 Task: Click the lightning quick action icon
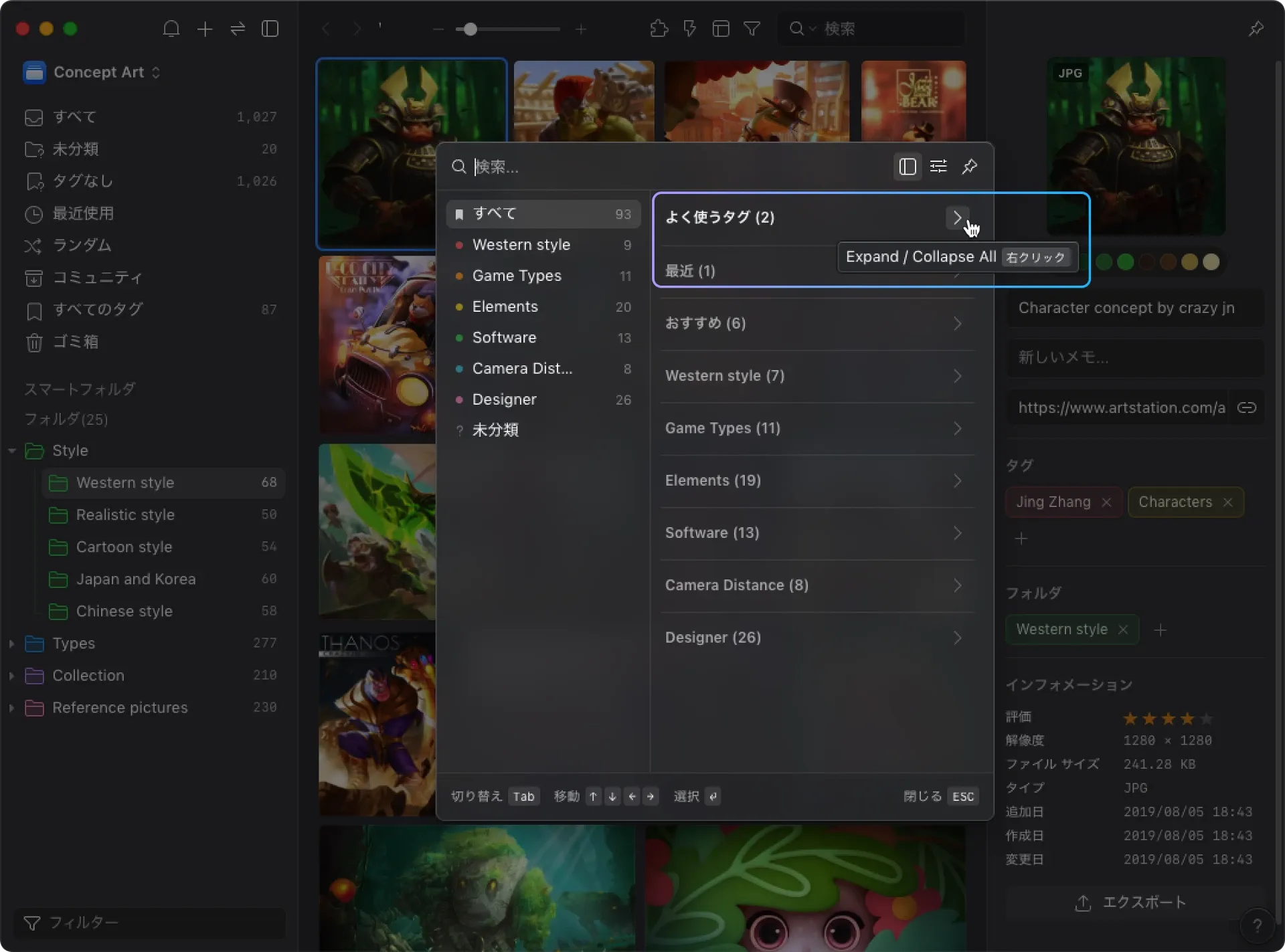coord(689,29)
